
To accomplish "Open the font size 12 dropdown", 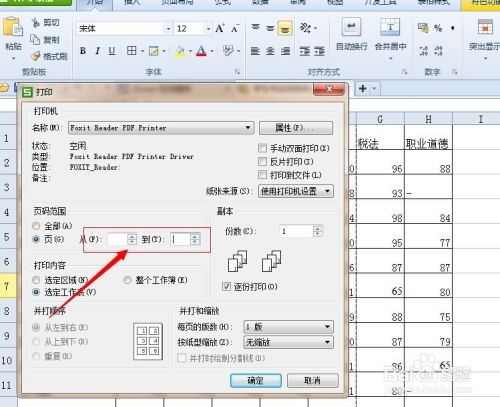I will click(x=208, y=29).
